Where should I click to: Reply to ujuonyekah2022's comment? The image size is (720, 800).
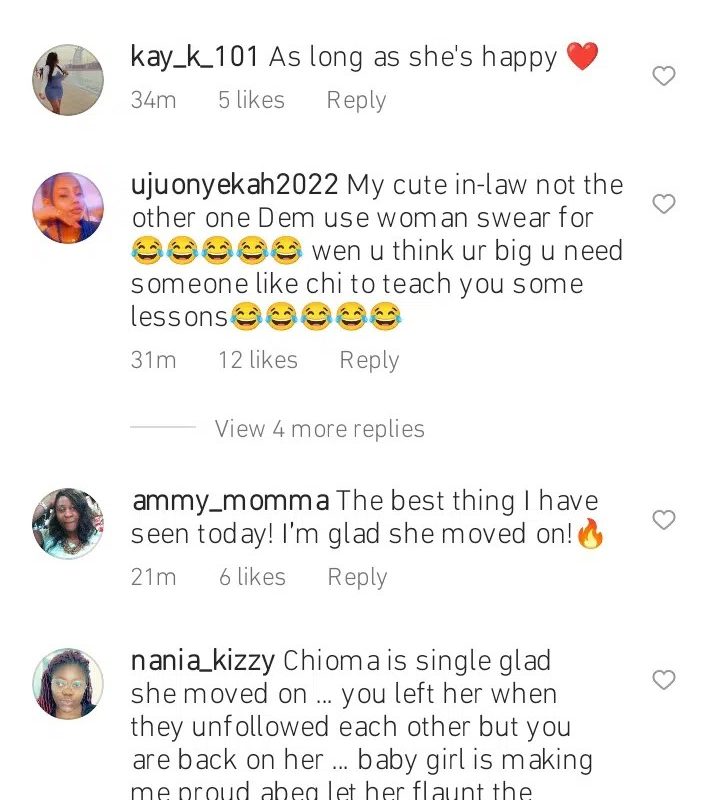[369, 360]
